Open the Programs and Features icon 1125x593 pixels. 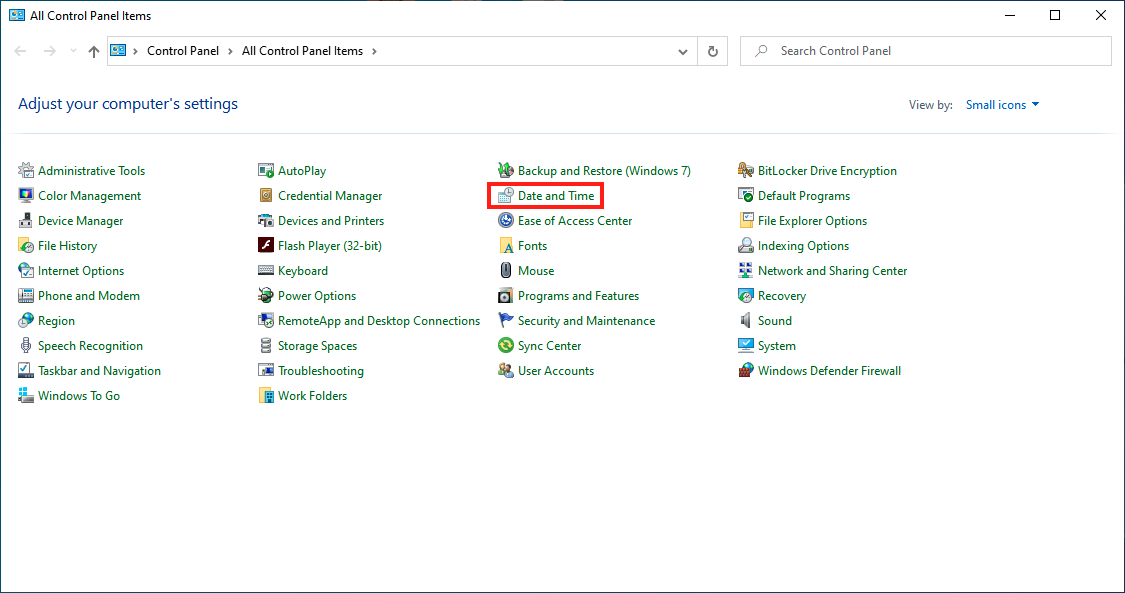click(x=506, y=295)
